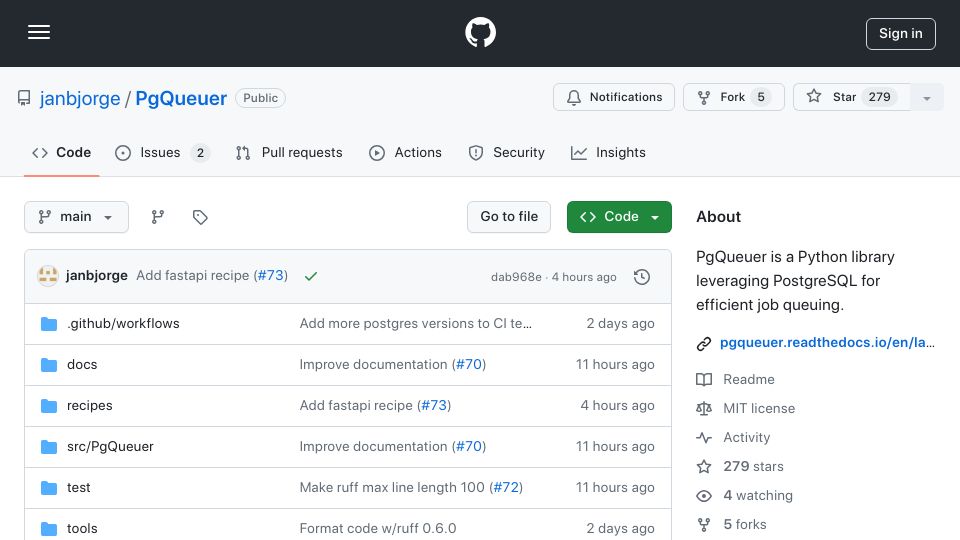The height and width of the screenshot is (540, 960).
Task: Open the Insights tab
Action: [608, 152]
